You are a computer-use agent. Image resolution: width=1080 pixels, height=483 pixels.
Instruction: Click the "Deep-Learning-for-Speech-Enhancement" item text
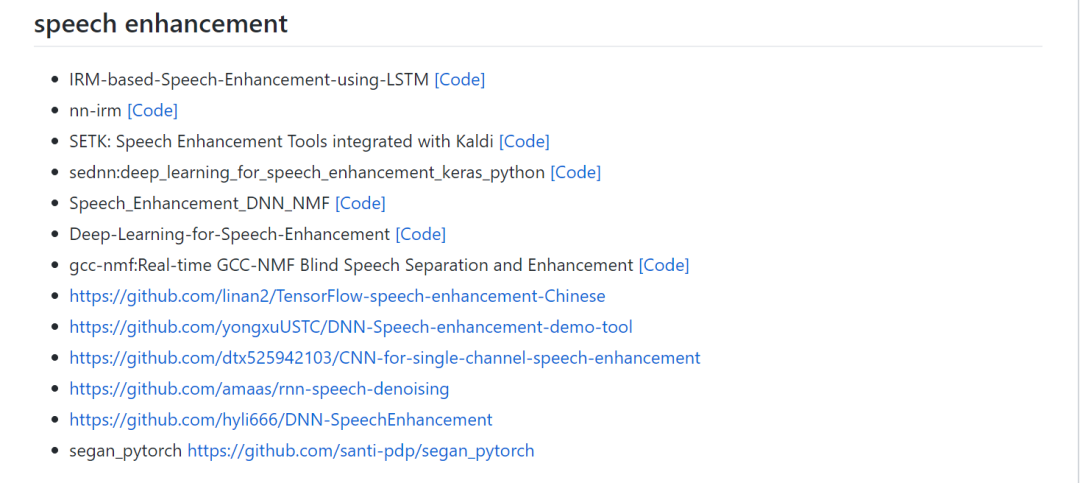pyautogui.click(x=229, y=234)
